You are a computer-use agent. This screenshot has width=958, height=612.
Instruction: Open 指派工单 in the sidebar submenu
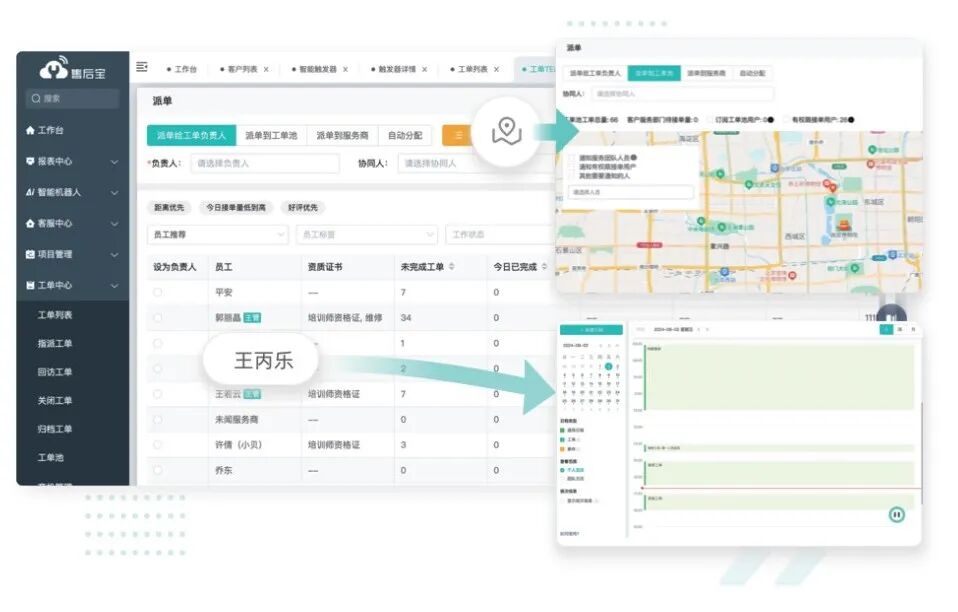pos(55,344)
